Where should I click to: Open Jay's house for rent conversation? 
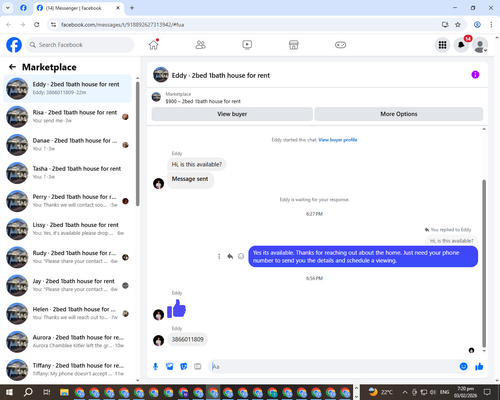coord(67,285)
